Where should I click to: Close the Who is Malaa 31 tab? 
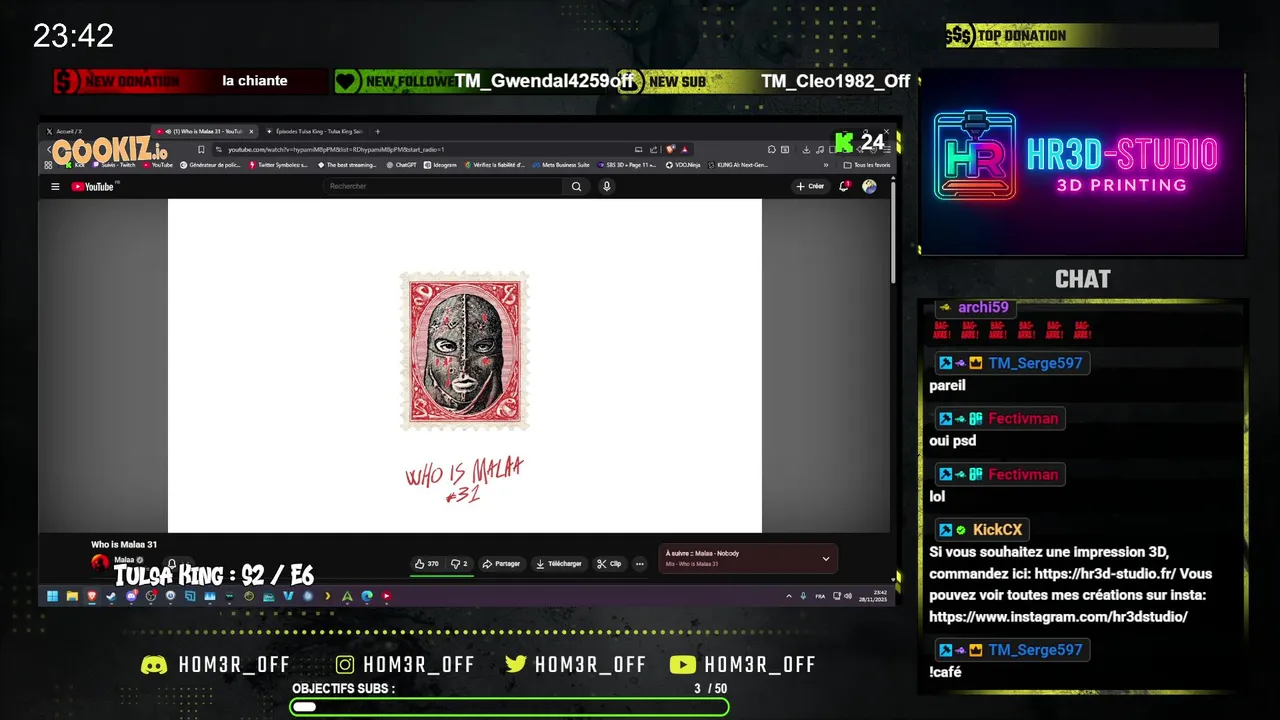click(251, 131)
